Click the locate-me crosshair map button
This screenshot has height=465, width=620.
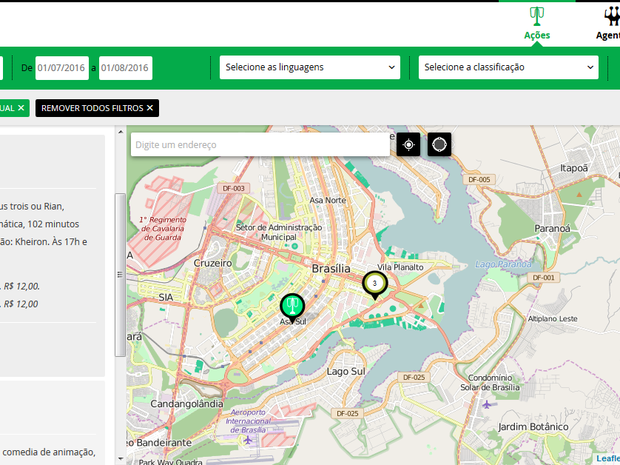(x=408, y=145)
